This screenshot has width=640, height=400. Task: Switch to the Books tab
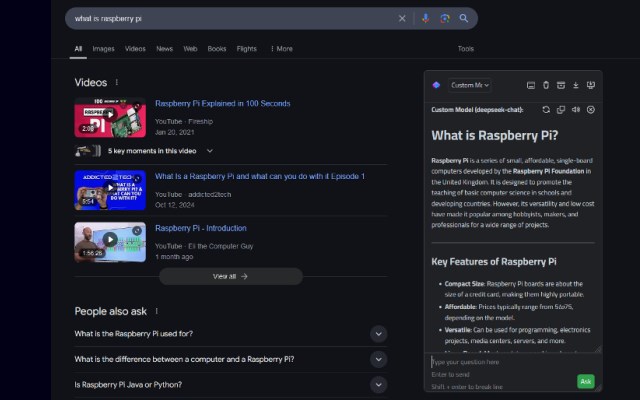(217, 49)
